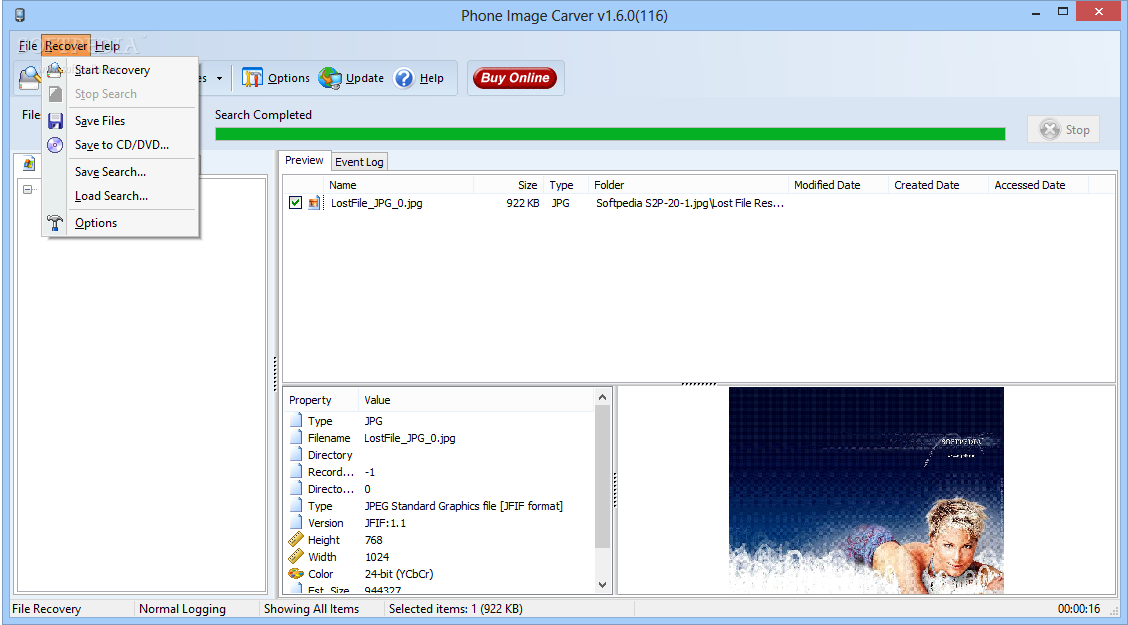This screenshot has height=625, width=1128.
Task: Open the Help menu in menu bar
Action: point(107,46)
